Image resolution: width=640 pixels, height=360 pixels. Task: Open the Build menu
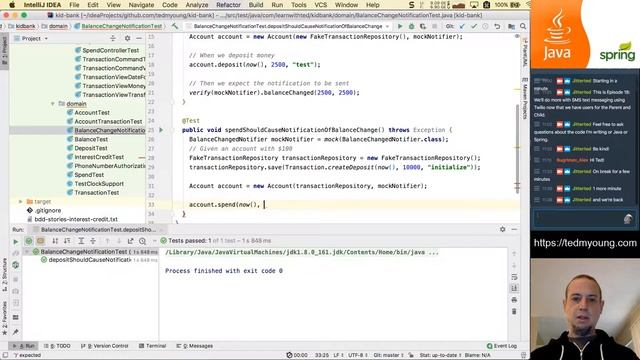(256, 5)
